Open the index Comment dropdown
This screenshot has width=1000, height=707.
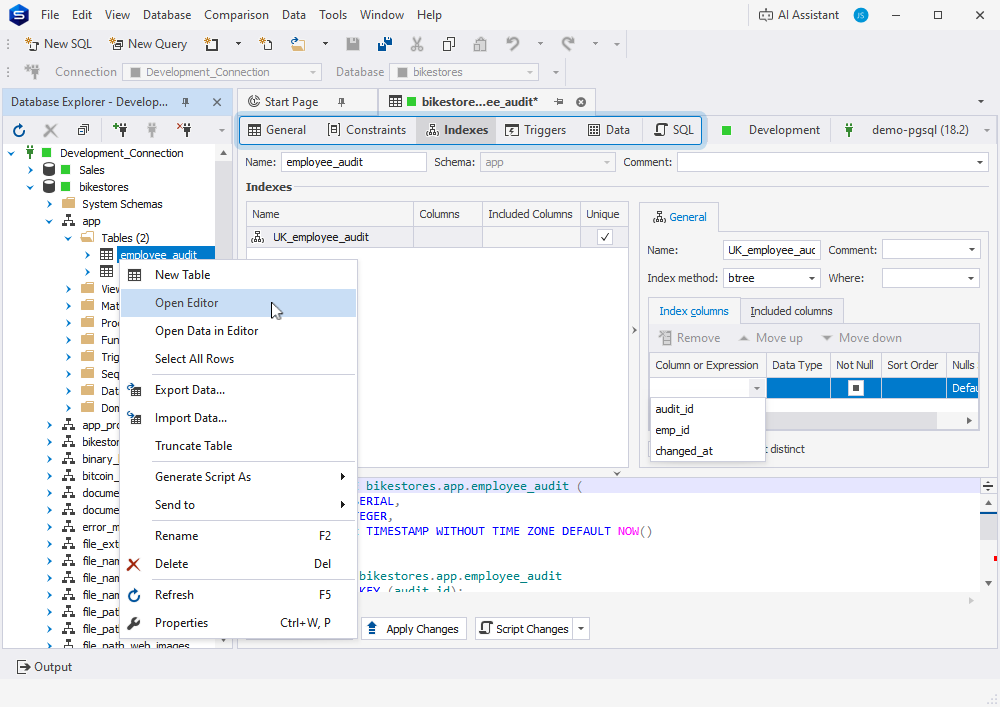coord(972,251)
